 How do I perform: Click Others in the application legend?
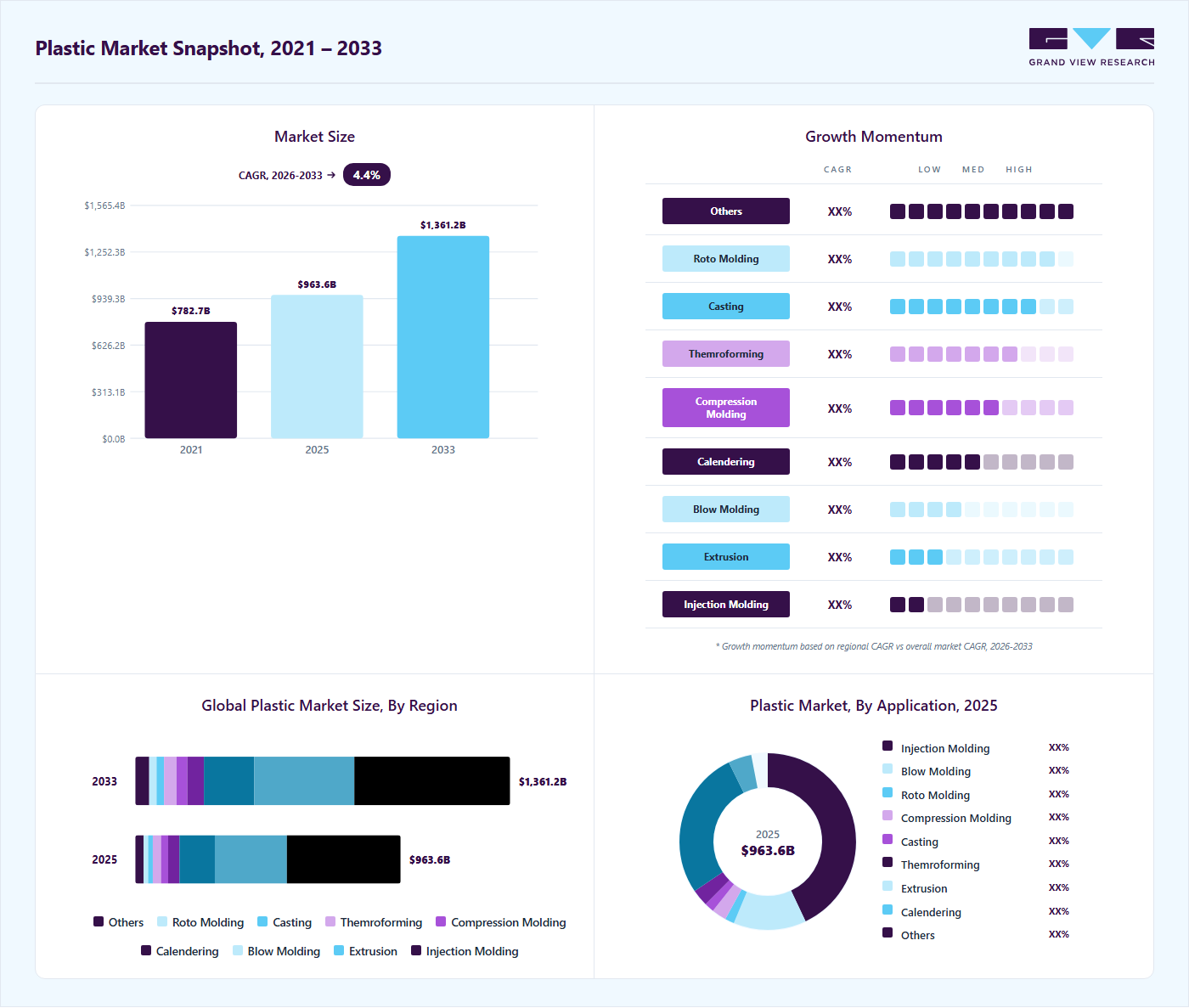(918, 935)
